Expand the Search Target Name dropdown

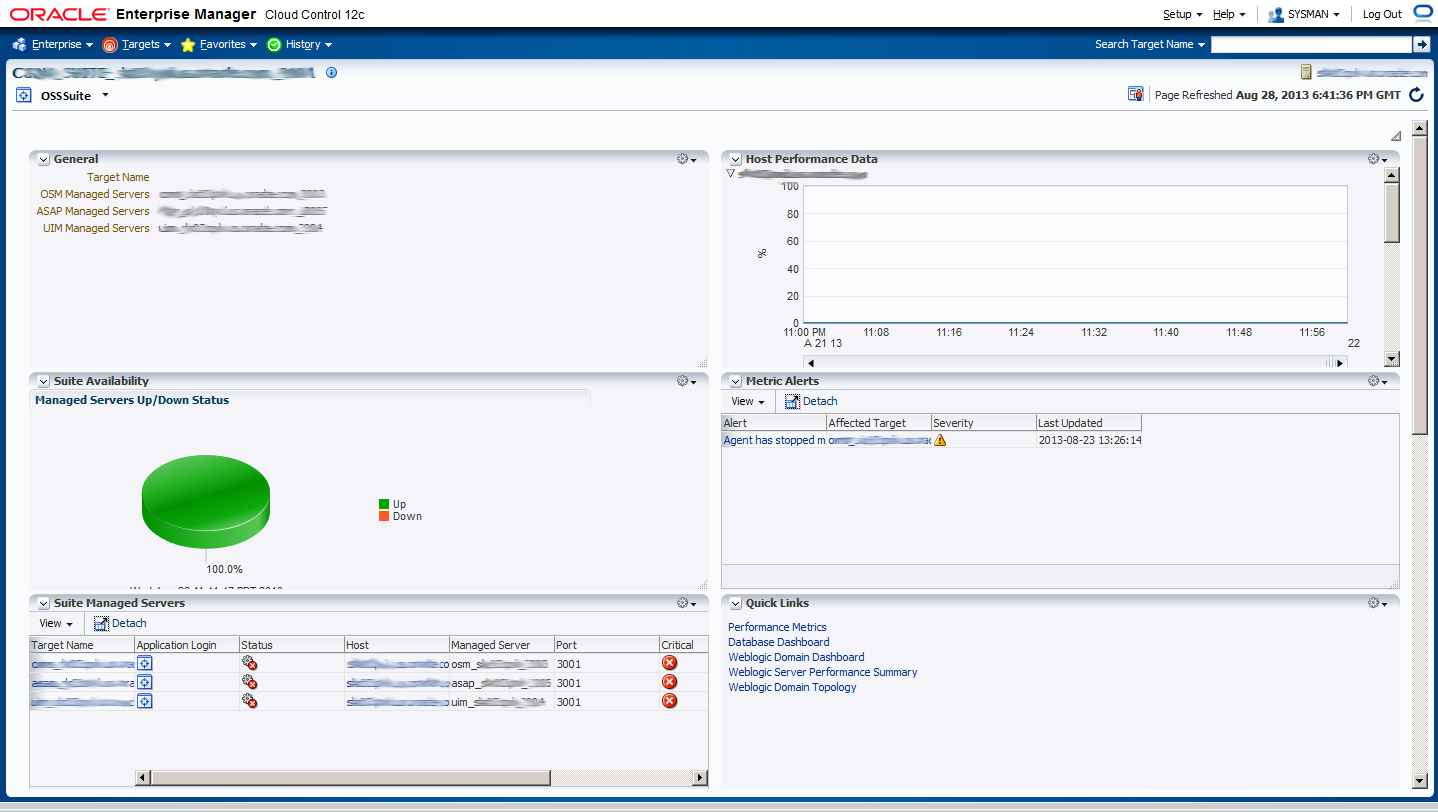[1150, 44]
